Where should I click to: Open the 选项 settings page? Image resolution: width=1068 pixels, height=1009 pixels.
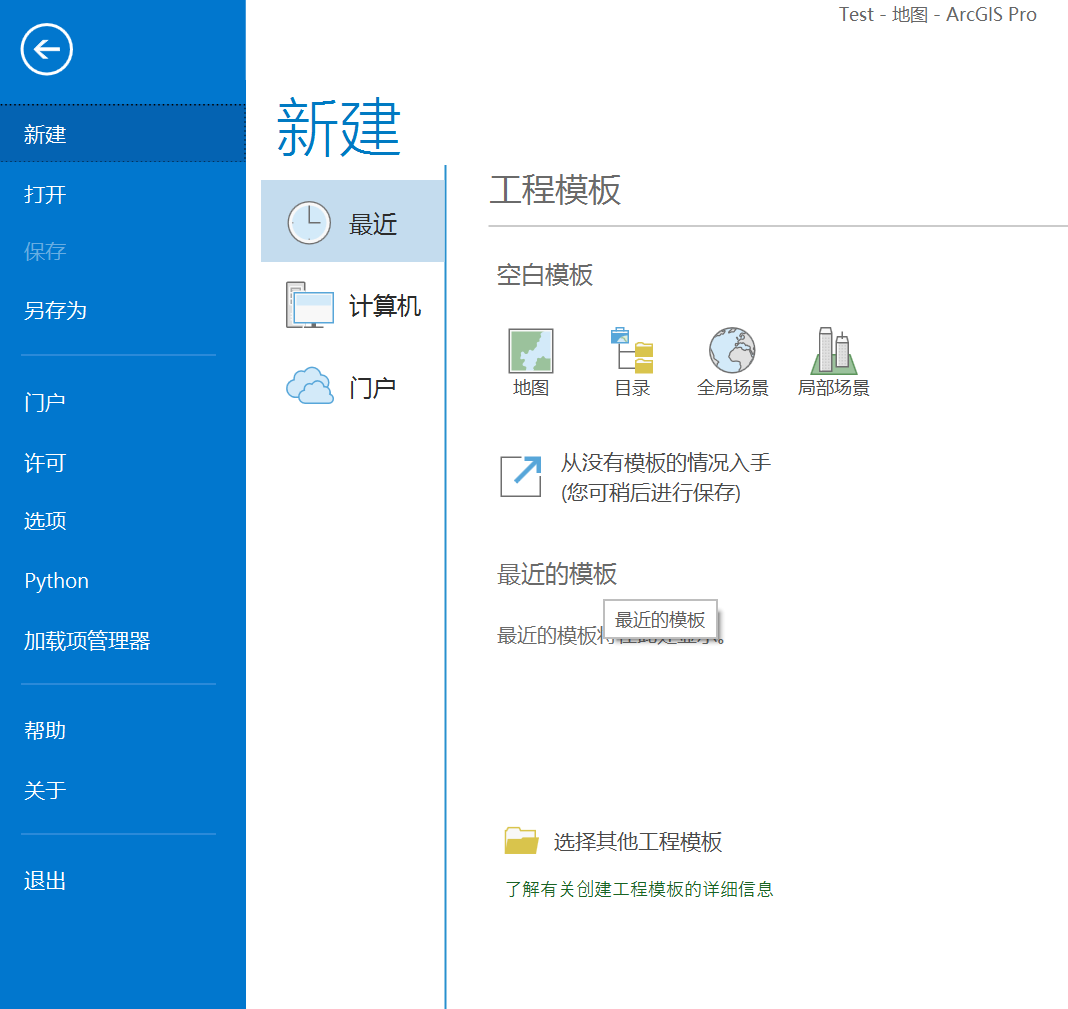pyautogui.click(x=45, y=521)
